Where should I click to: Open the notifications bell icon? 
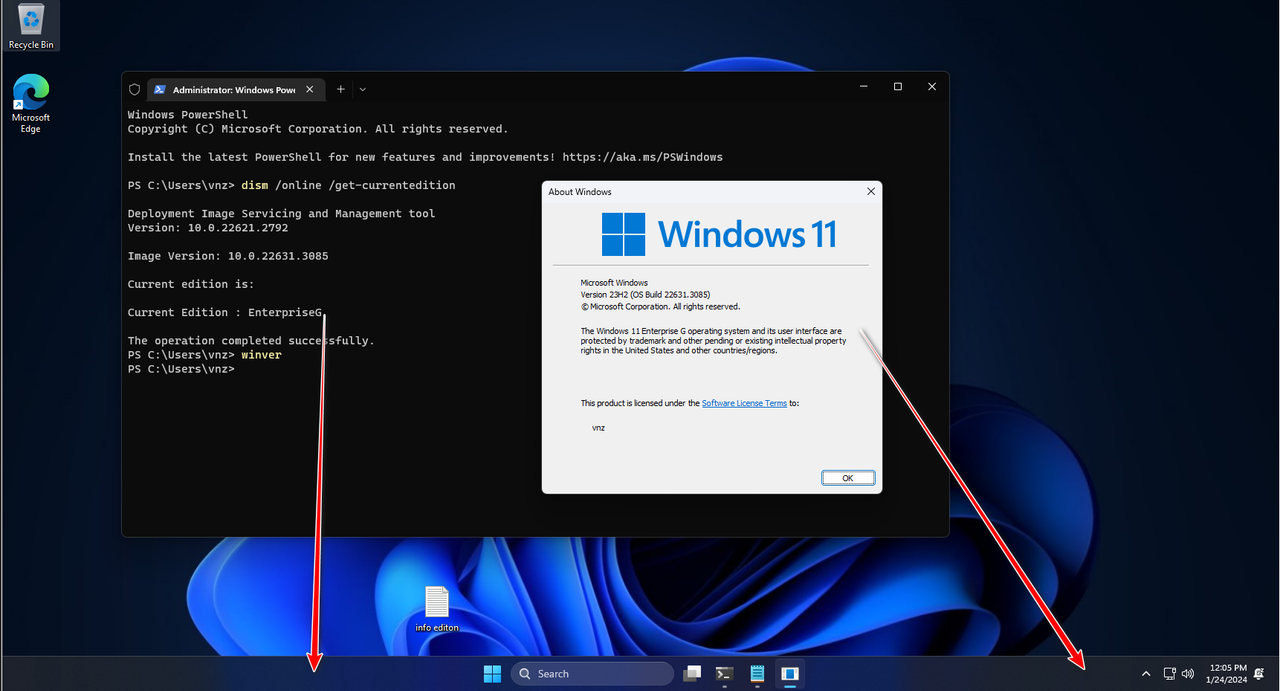click(x=1259, y=674)
